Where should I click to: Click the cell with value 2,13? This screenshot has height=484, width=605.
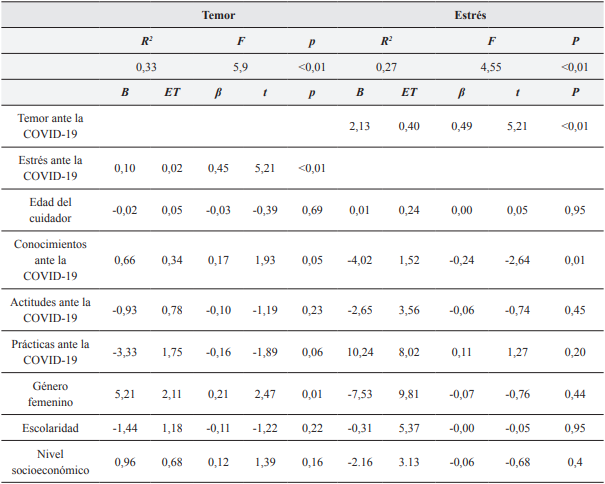pos(361,125)
